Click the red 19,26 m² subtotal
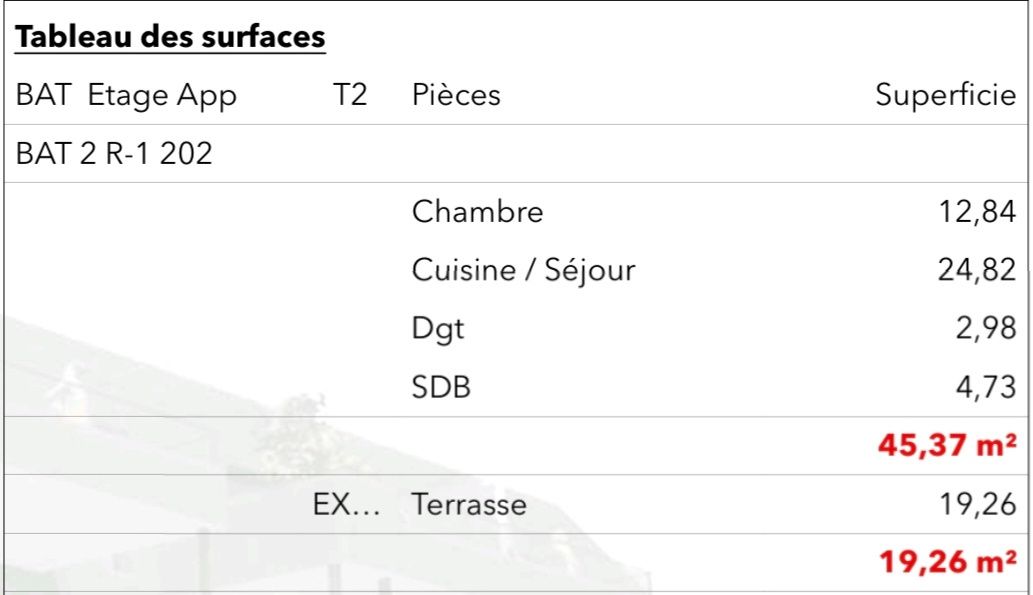 948,562
